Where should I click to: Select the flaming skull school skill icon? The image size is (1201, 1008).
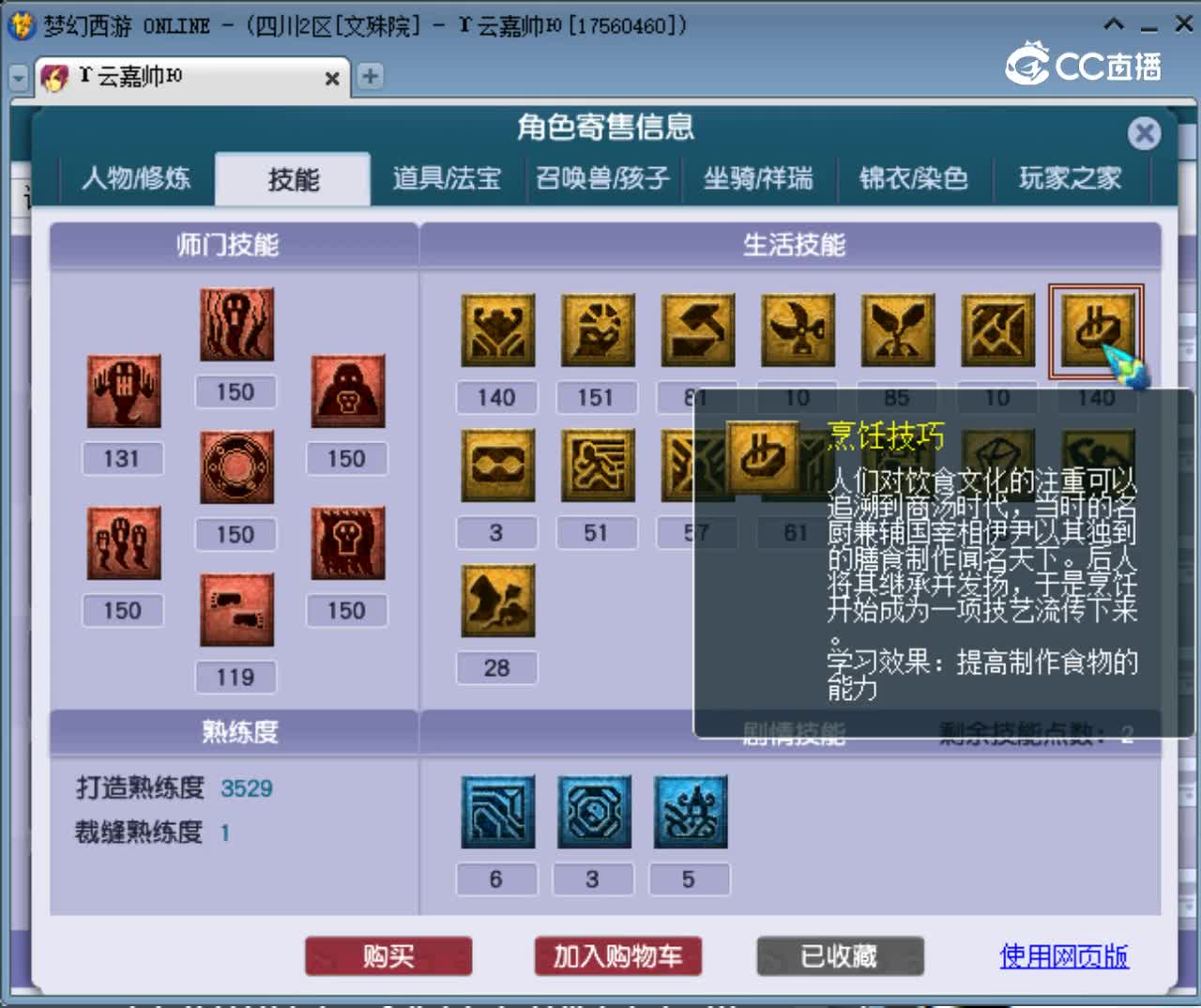point(348,542)
